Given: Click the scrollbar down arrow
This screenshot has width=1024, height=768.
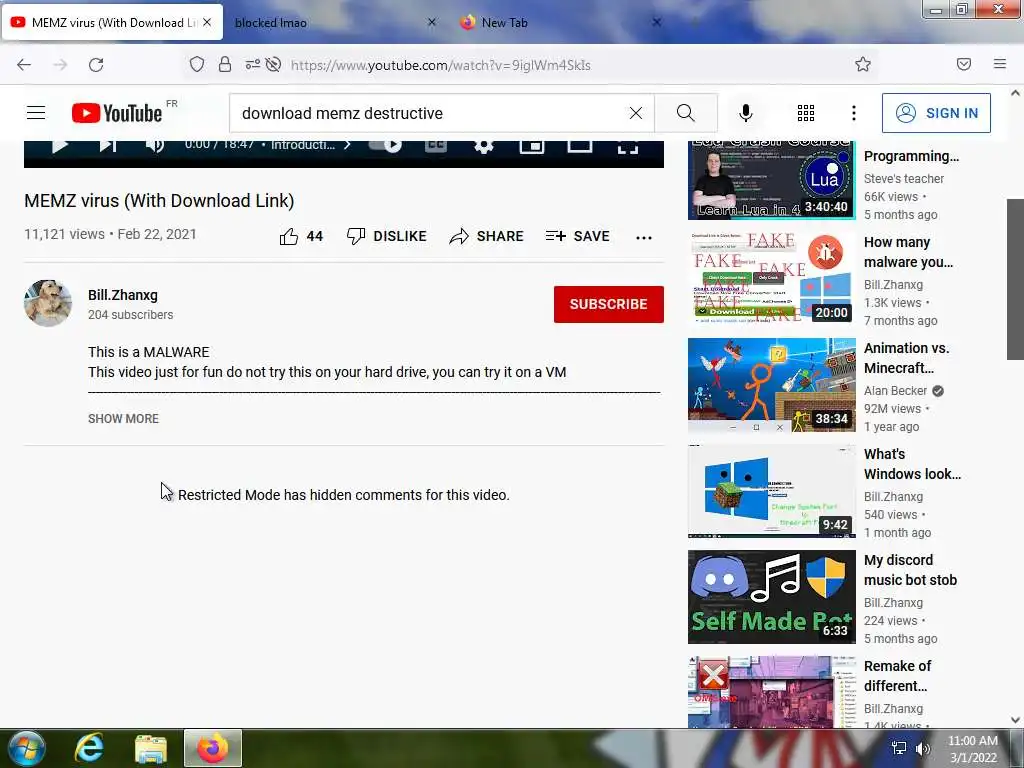Looking at the screenshot, I should point(1015,720).
